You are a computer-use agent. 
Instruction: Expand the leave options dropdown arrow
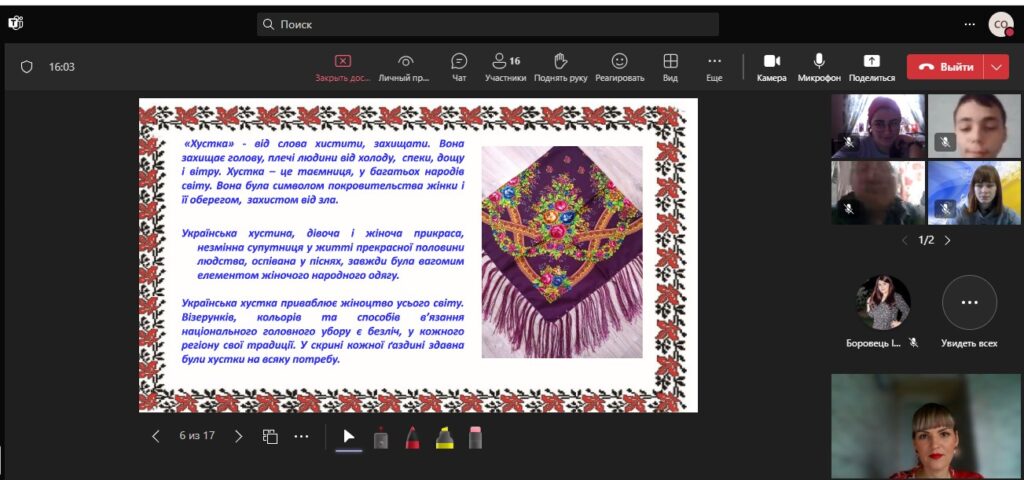(996, 67)
